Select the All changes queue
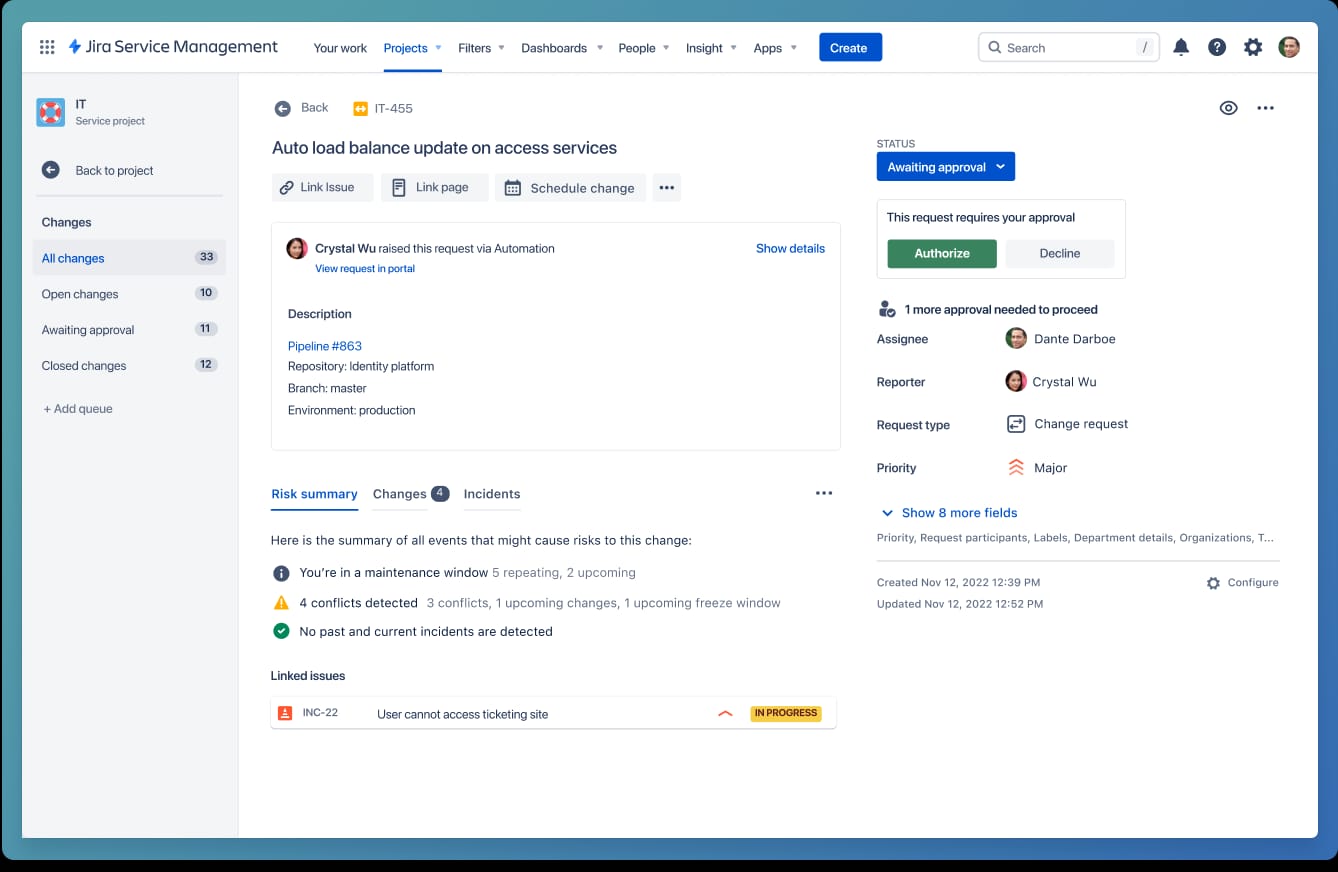The image size is (1338, 872). (129, 258)
